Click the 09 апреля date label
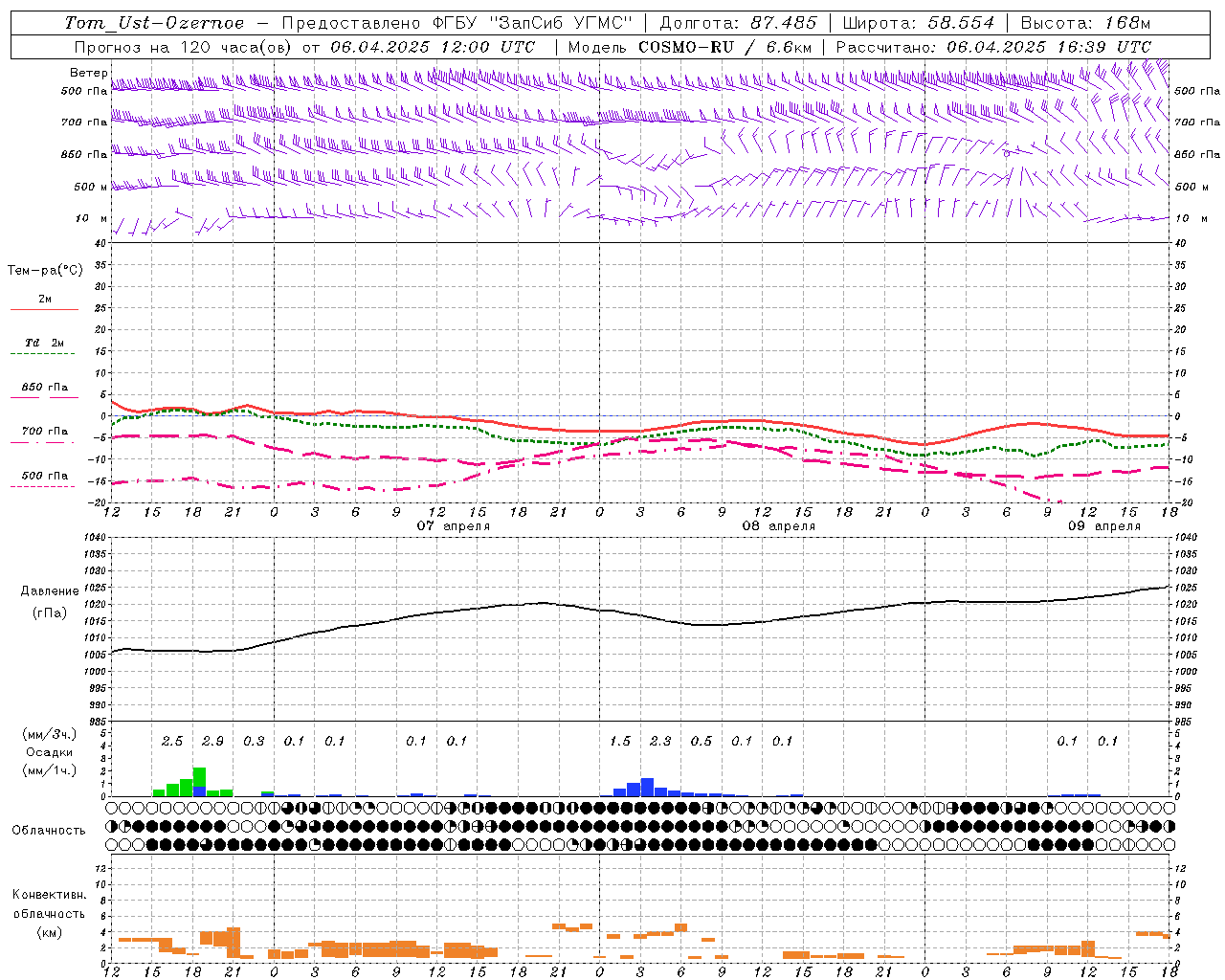The height and width of the screenshot is (980, 1225). pyautogui.click(x=1104, y=526)
